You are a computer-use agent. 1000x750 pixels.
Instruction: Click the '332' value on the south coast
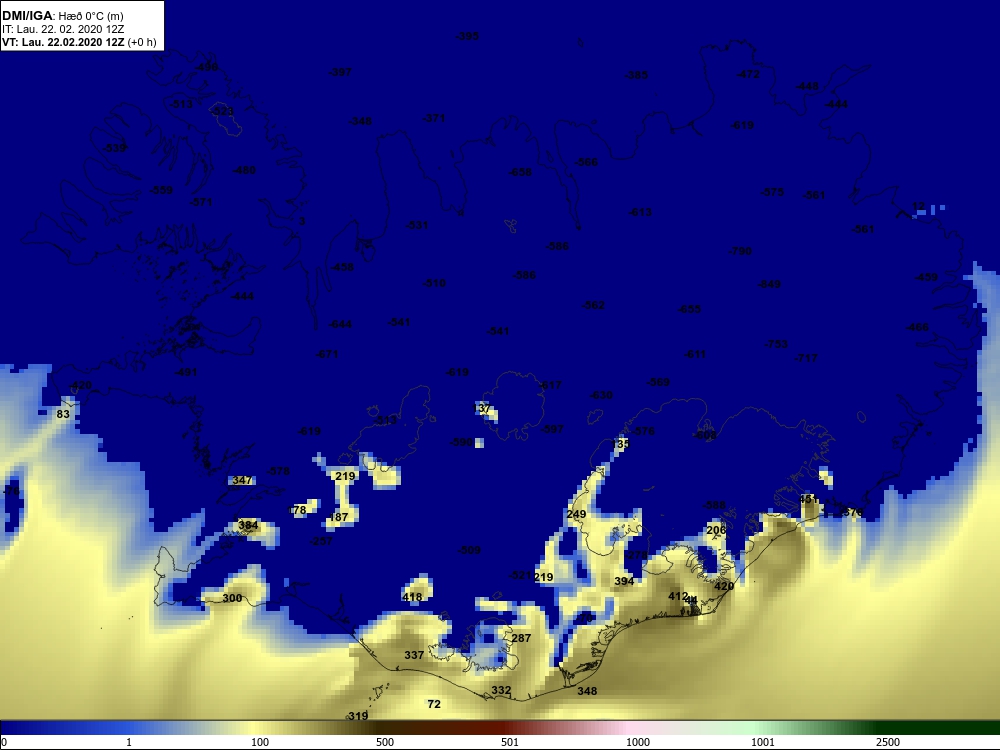(x=501, y=690)
